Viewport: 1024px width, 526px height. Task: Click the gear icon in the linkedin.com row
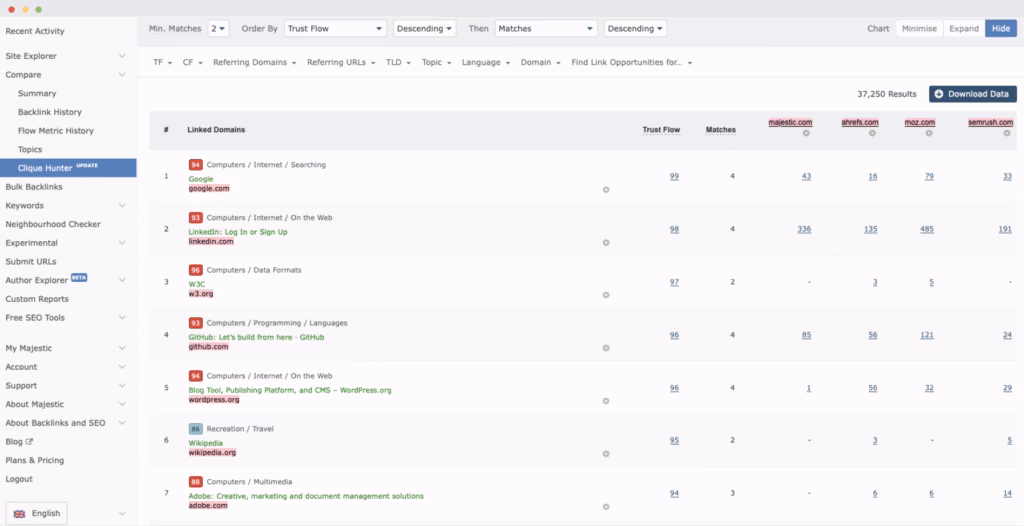[x=606, y=242]
